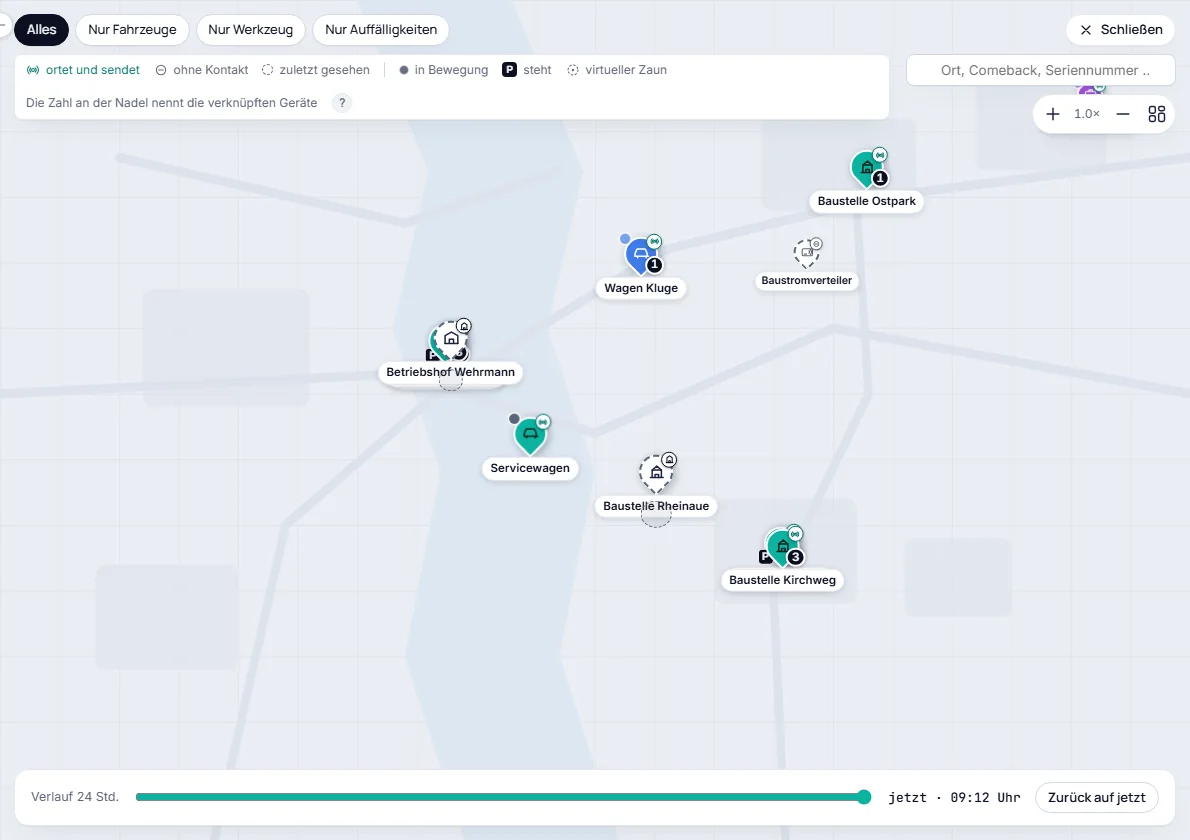Open the Baustelle Ostpark map pin

click(x=866, y=169)
